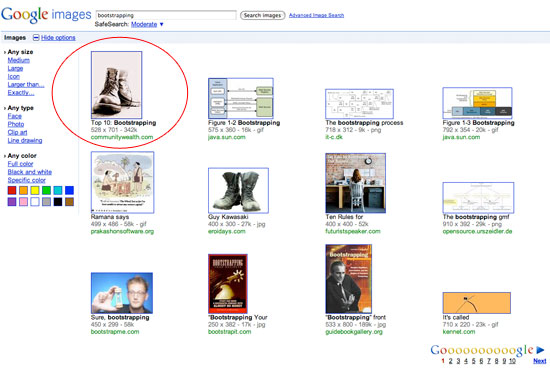Filter by Icon size
550x373 pixels.
pos(14,76)
